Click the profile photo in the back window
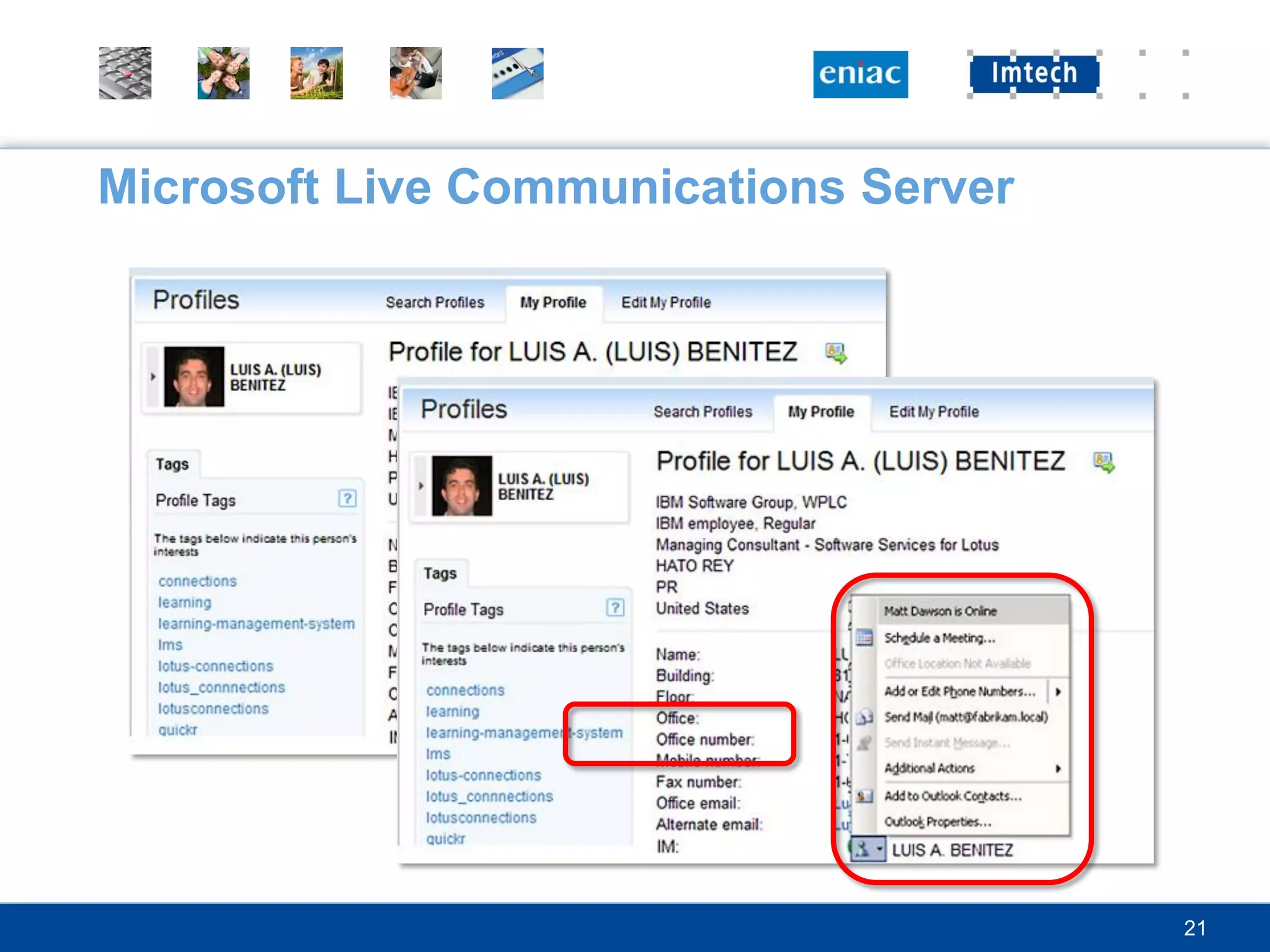Screen dimensions: 1270x952 click(194, 377)
